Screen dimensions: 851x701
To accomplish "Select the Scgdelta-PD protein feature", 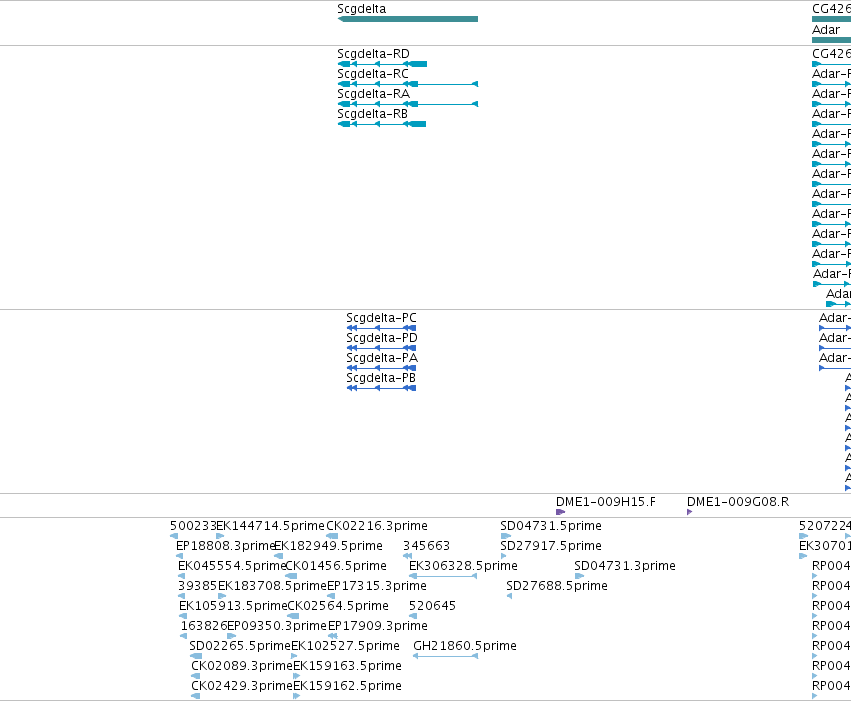I will 382,348.
